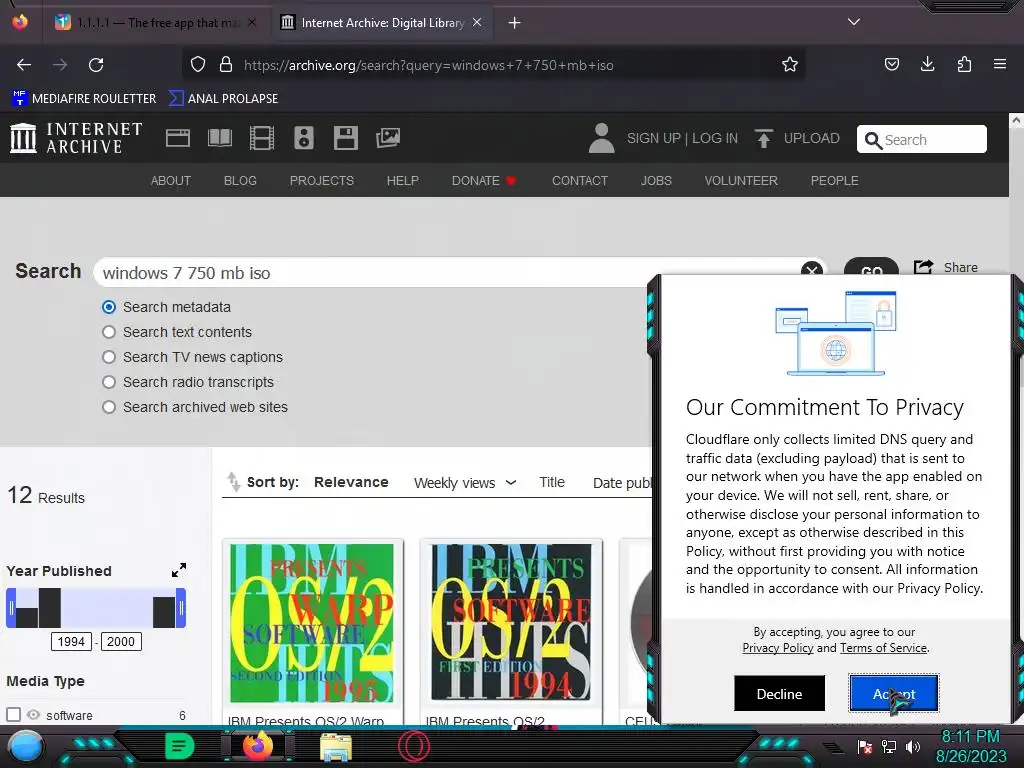Open Firefox hamburger application menu
The height and width of the screenshot is (768, 1024).
click(1000, 64)
